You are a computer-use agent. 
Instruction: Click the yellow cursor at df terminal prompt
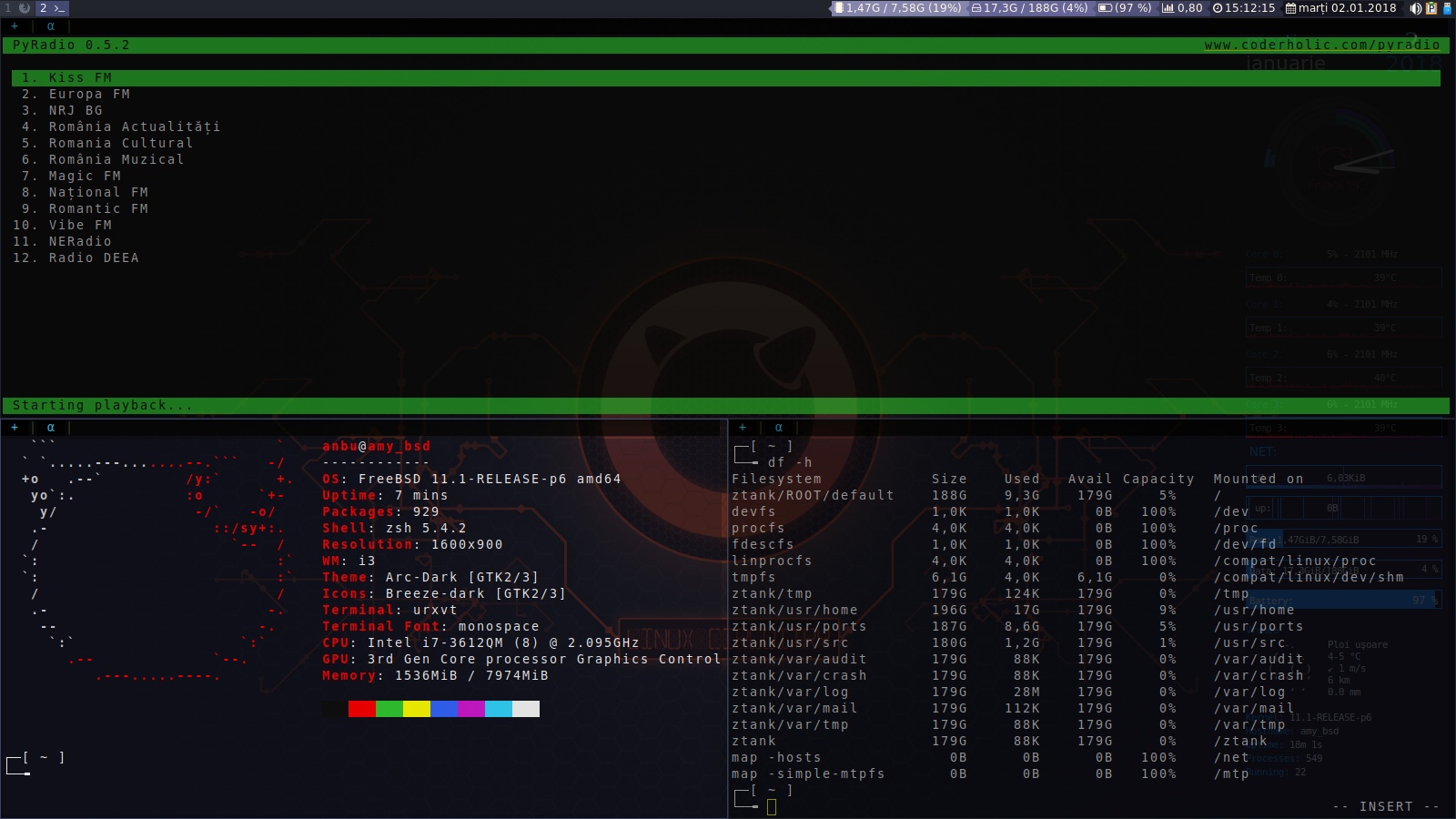click(772, 807)
